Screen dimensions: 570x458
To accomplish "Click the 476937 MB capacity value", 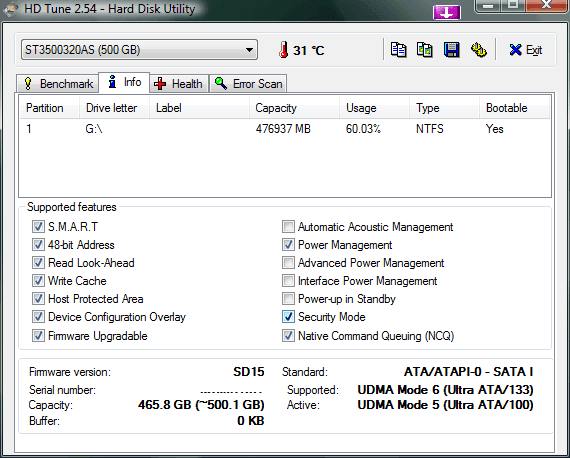I will [283, 129].
